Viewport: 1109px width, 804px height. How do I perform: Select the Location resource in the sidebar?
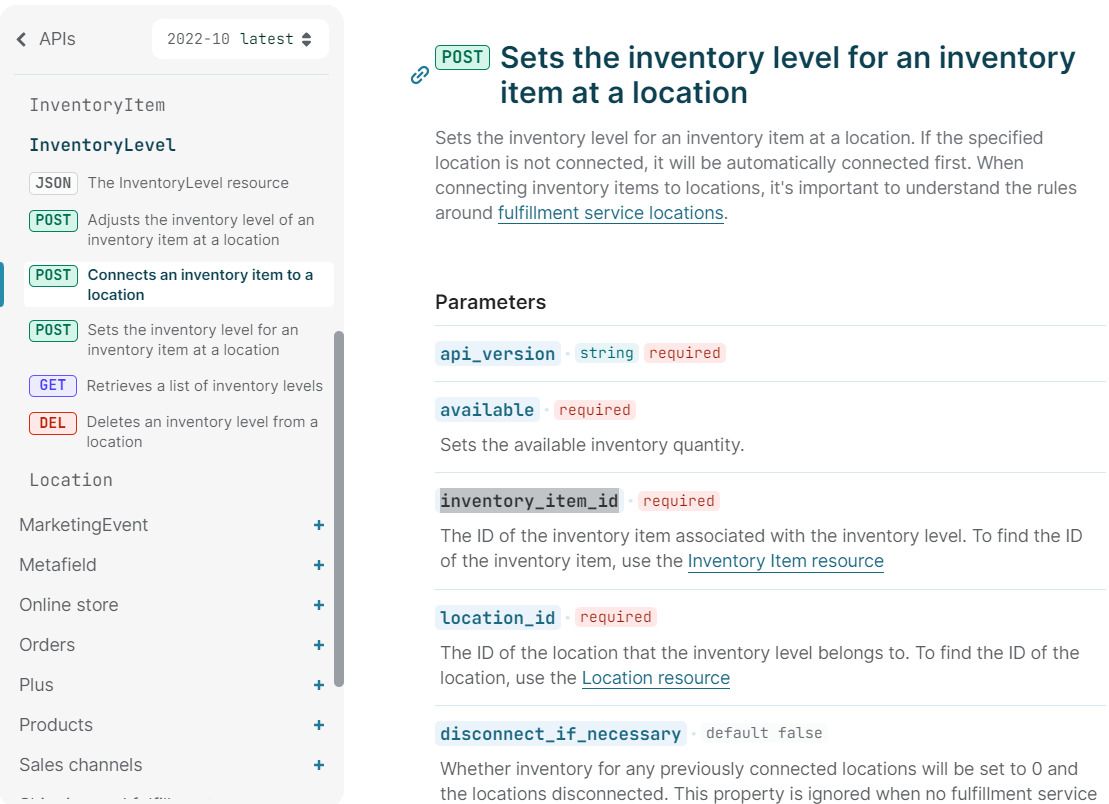pyautogui.click(x=71, y=480)
